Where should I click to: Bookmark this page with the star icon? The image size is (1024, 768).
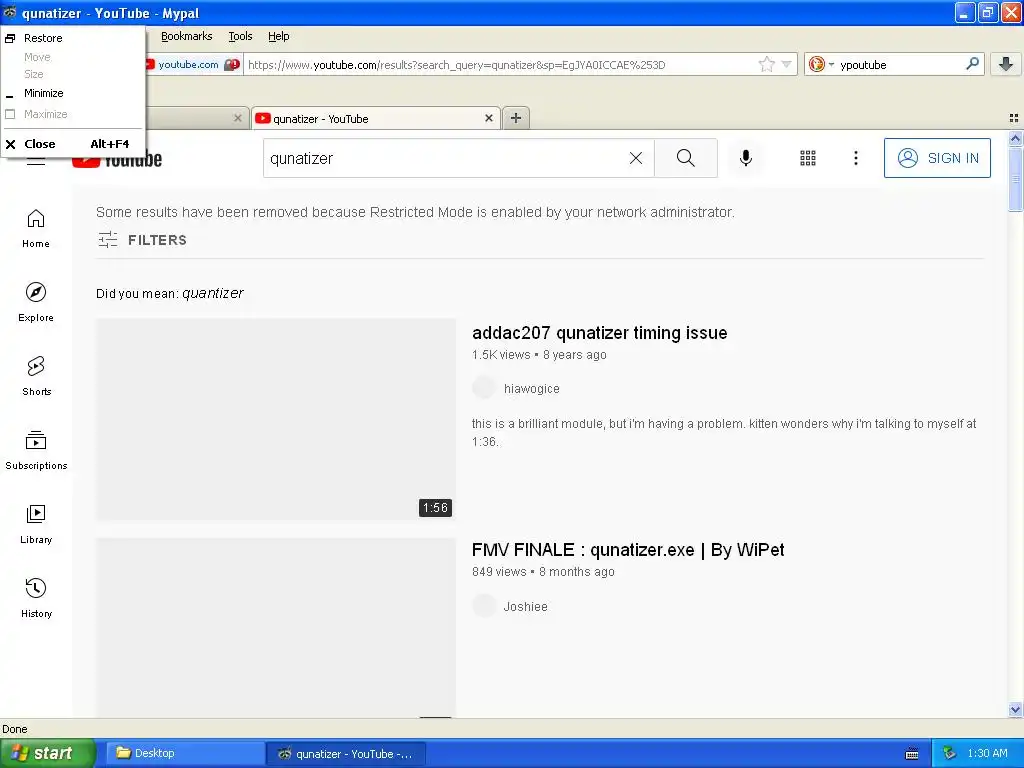(x=767, y=64)
